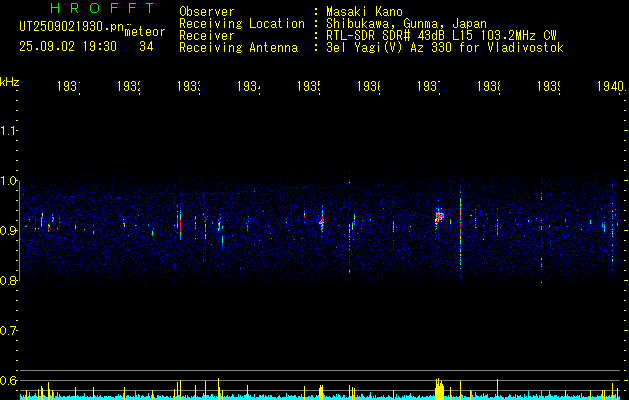629x400 pixels.
Task: Click the tall yellow power peak below 1937
Action: 440,388
